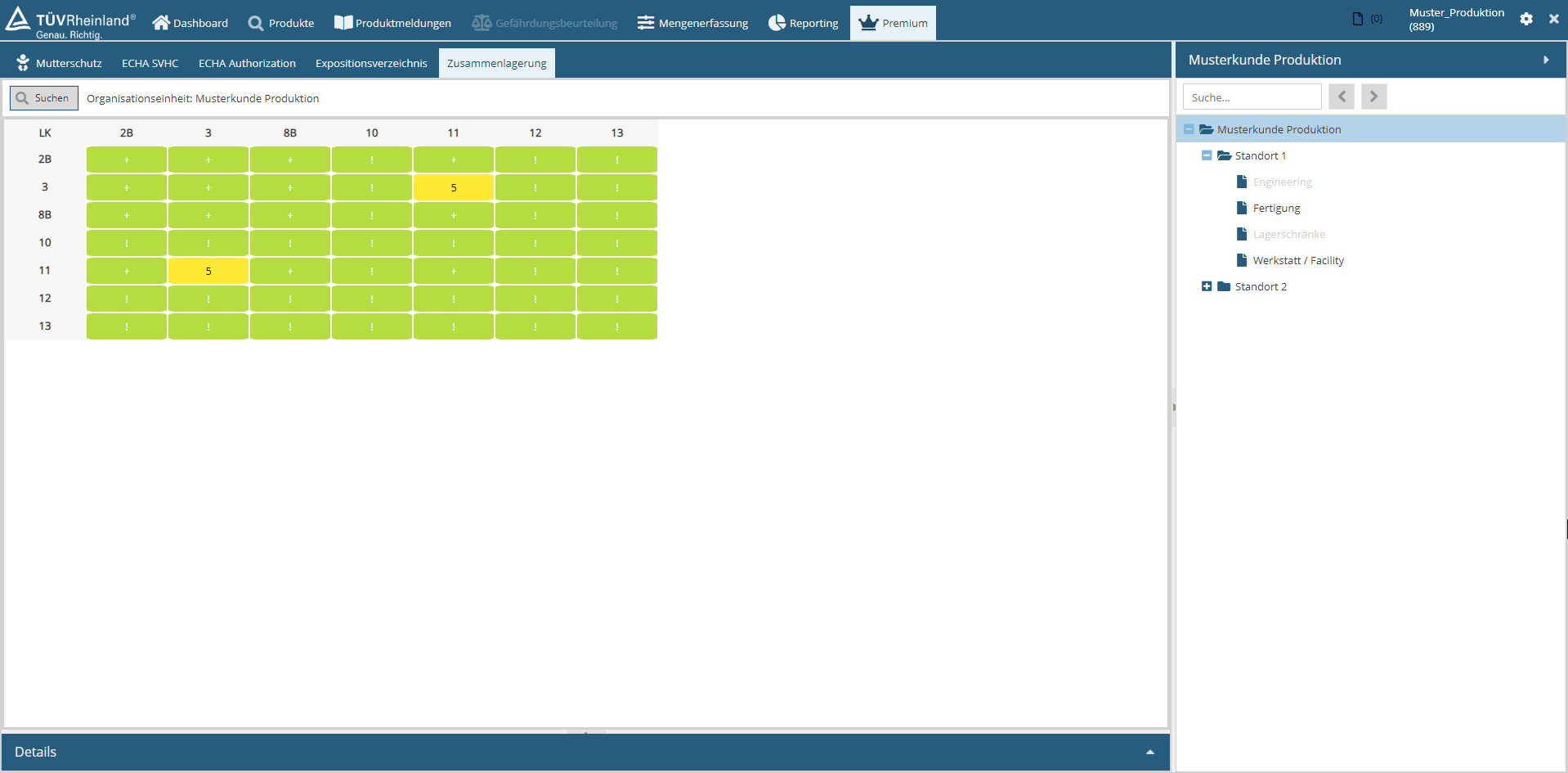Open the Expositionsverzeichnis tab
This screenshot has height=773, width=1568.
coord(371,63)
